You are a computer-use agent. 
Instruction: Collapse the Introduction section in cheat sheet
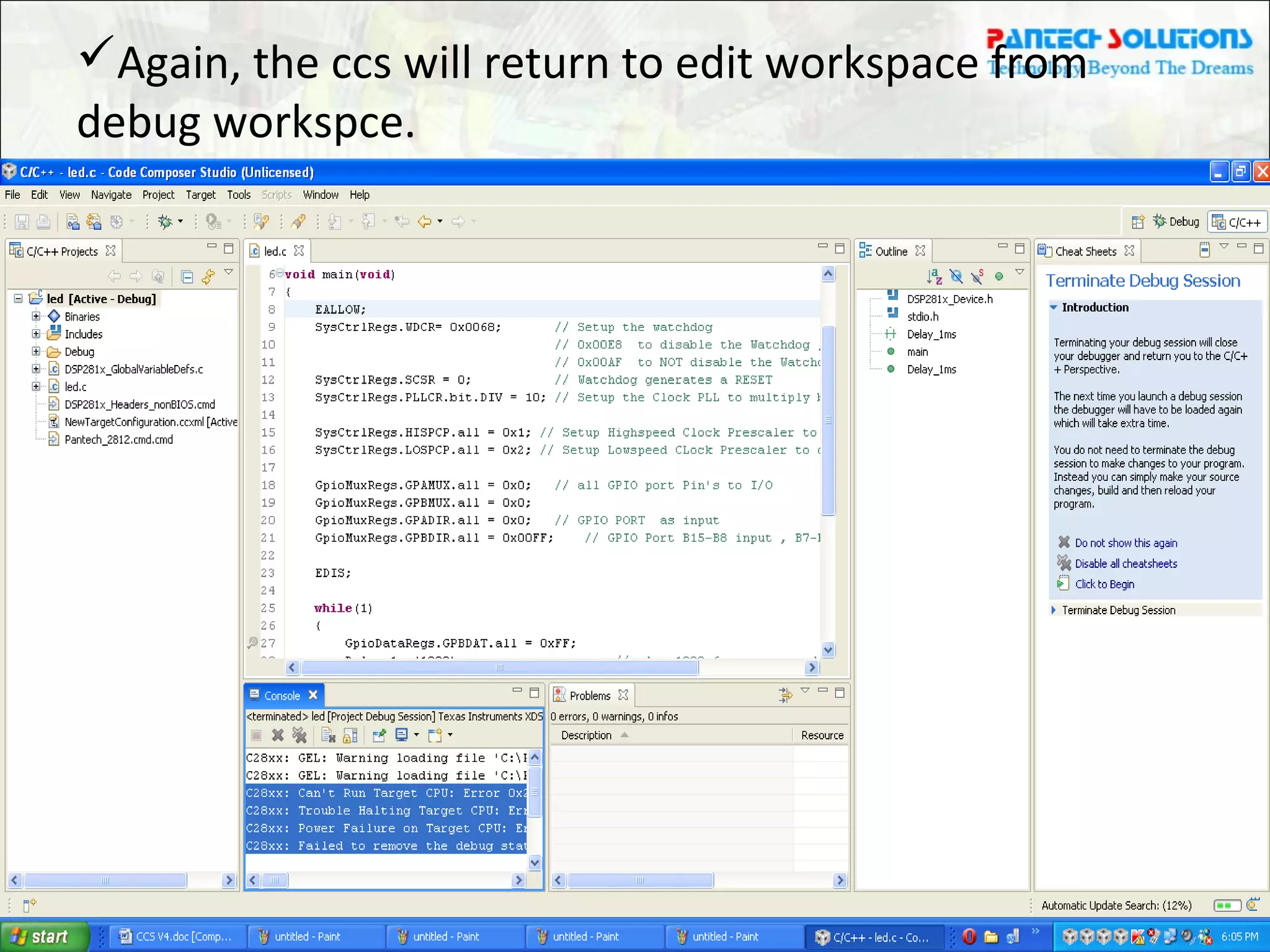pos(1053,307)
